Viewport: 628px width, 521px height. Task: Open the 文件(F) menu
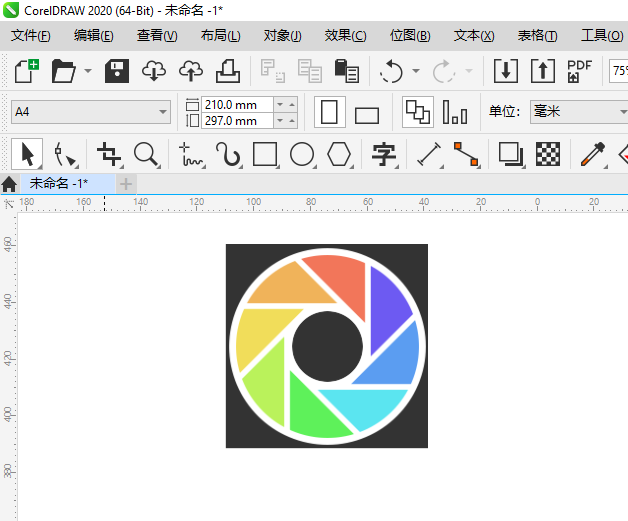pyautogui.click(x=31, y=36)
